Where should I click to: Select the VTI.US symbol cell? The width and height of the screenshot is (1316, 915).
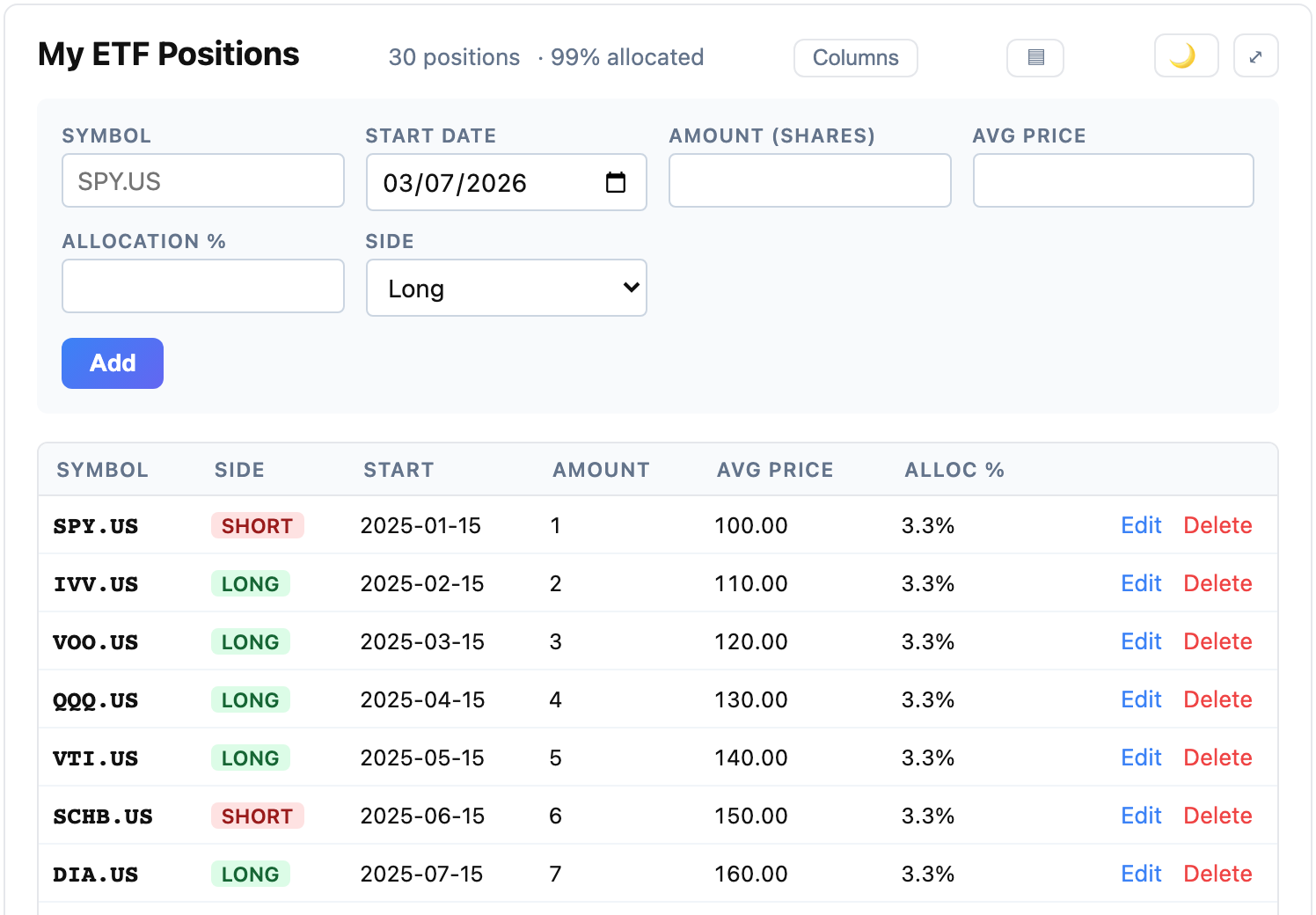tap(95, 758)
